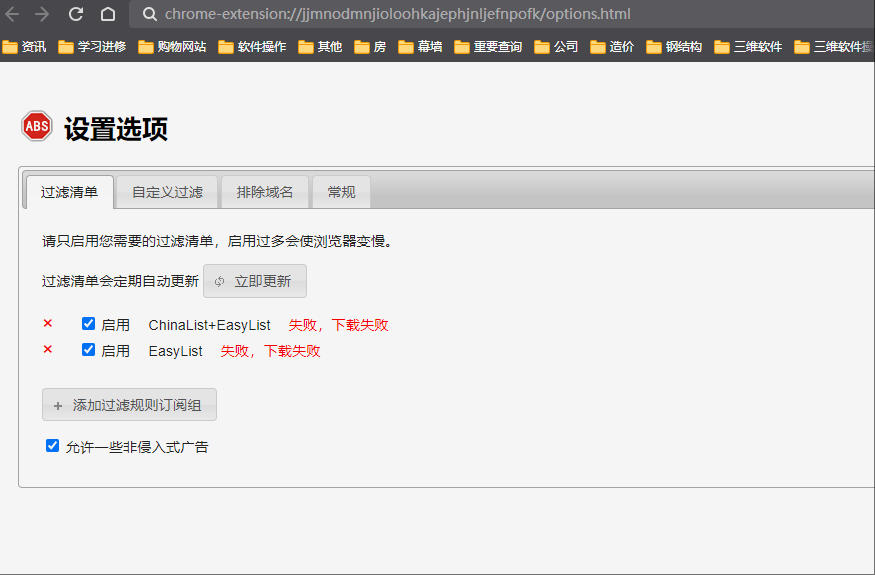Disable the ChinaList+EasyList filter checkbox
This screenshot has width=875, height=575.
pos(89,324)
